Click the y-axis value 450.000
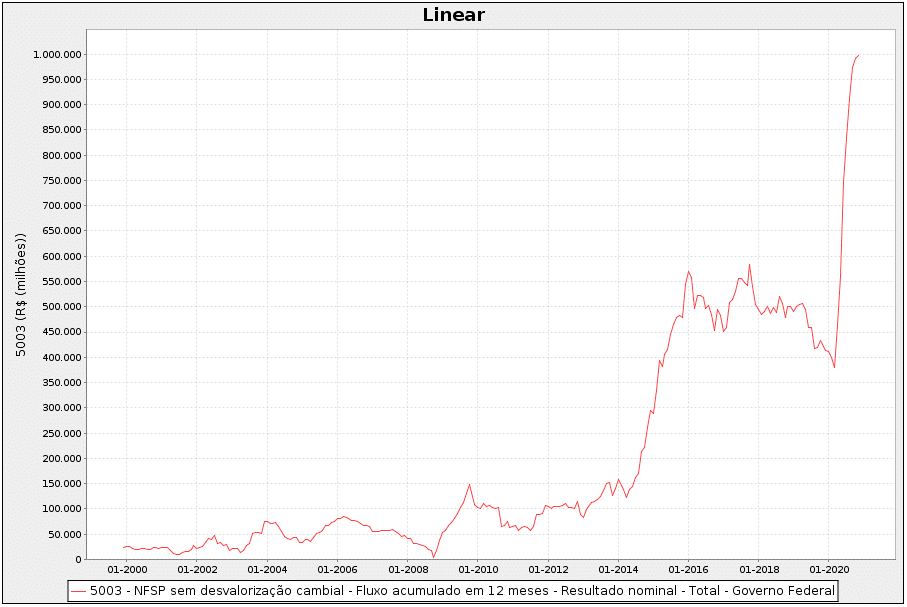 61,332
